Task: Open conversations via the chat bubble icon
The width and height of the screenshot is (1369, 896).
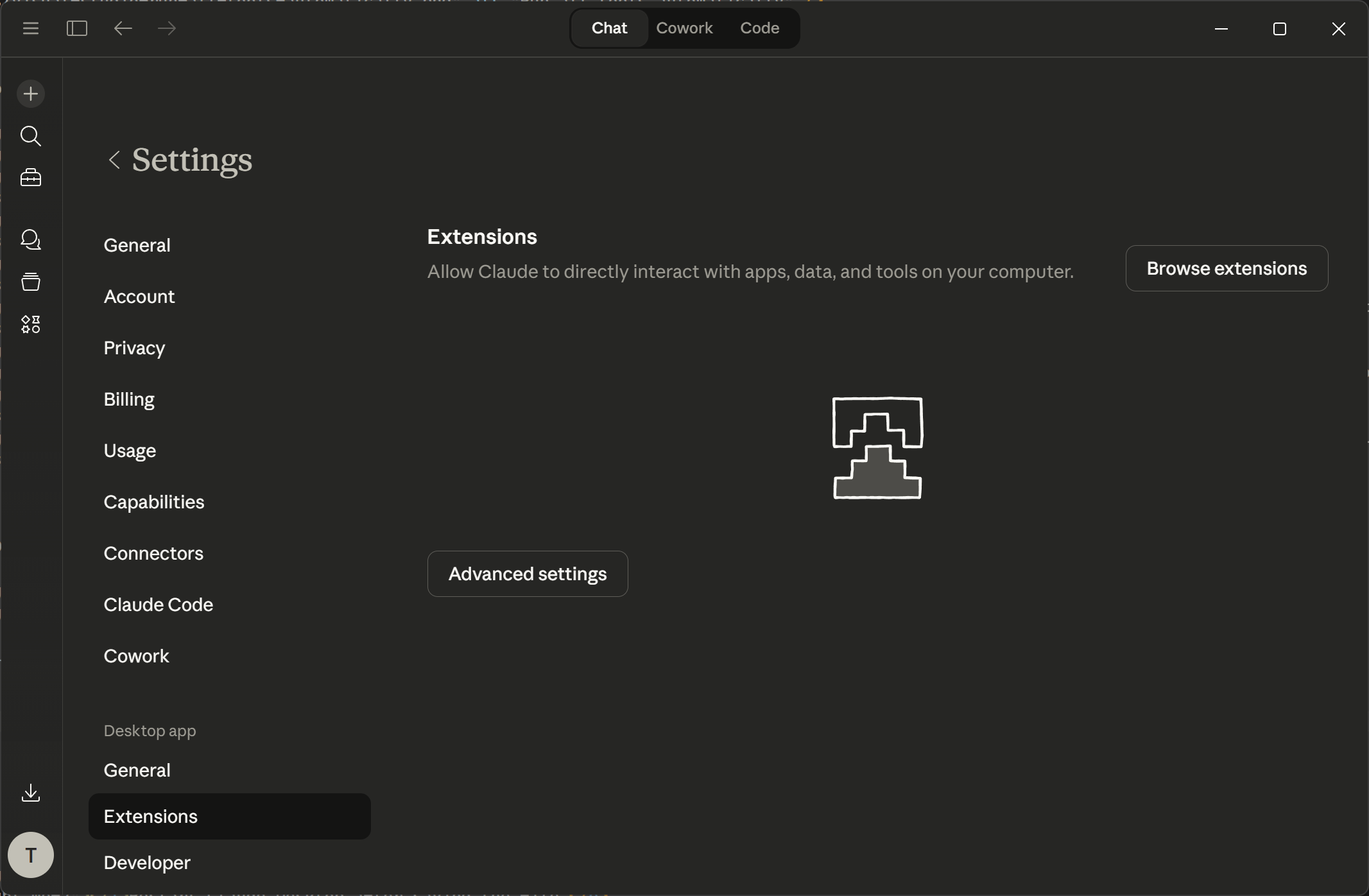Action: point(30,240)
